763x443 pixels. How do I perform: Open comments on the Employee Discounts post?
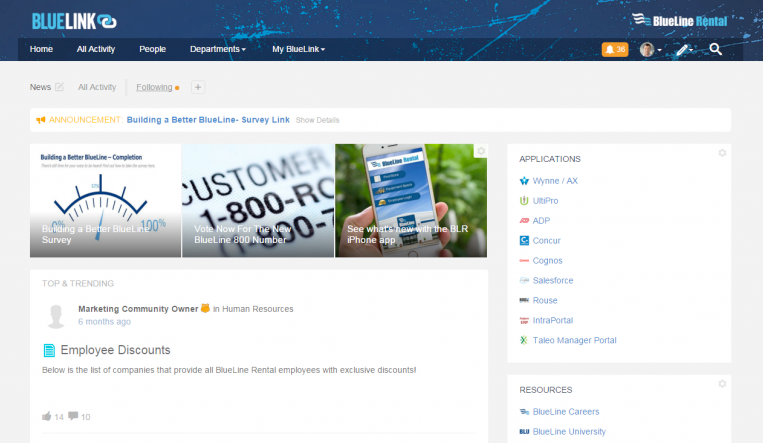point(73,416)
